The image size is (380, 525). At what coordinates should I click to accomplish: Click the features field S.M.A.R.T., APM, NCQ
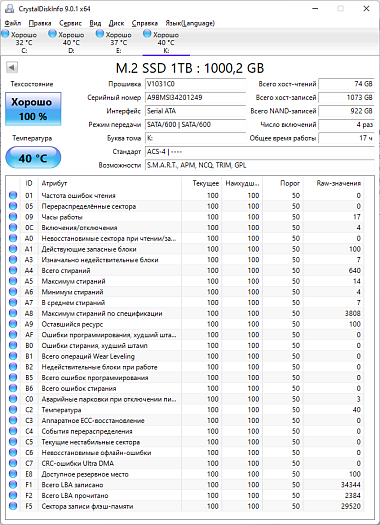tap(259, 165)
